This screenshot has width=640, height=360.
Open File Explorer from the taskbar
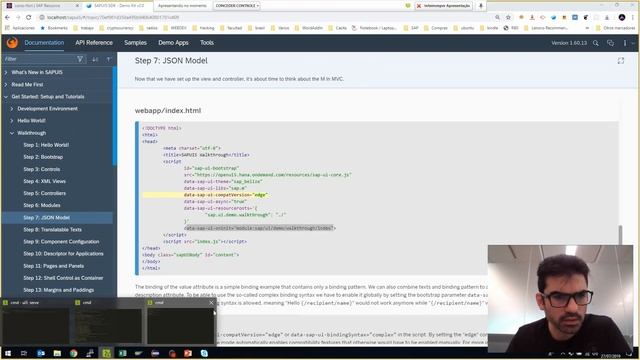coord(57,353)
